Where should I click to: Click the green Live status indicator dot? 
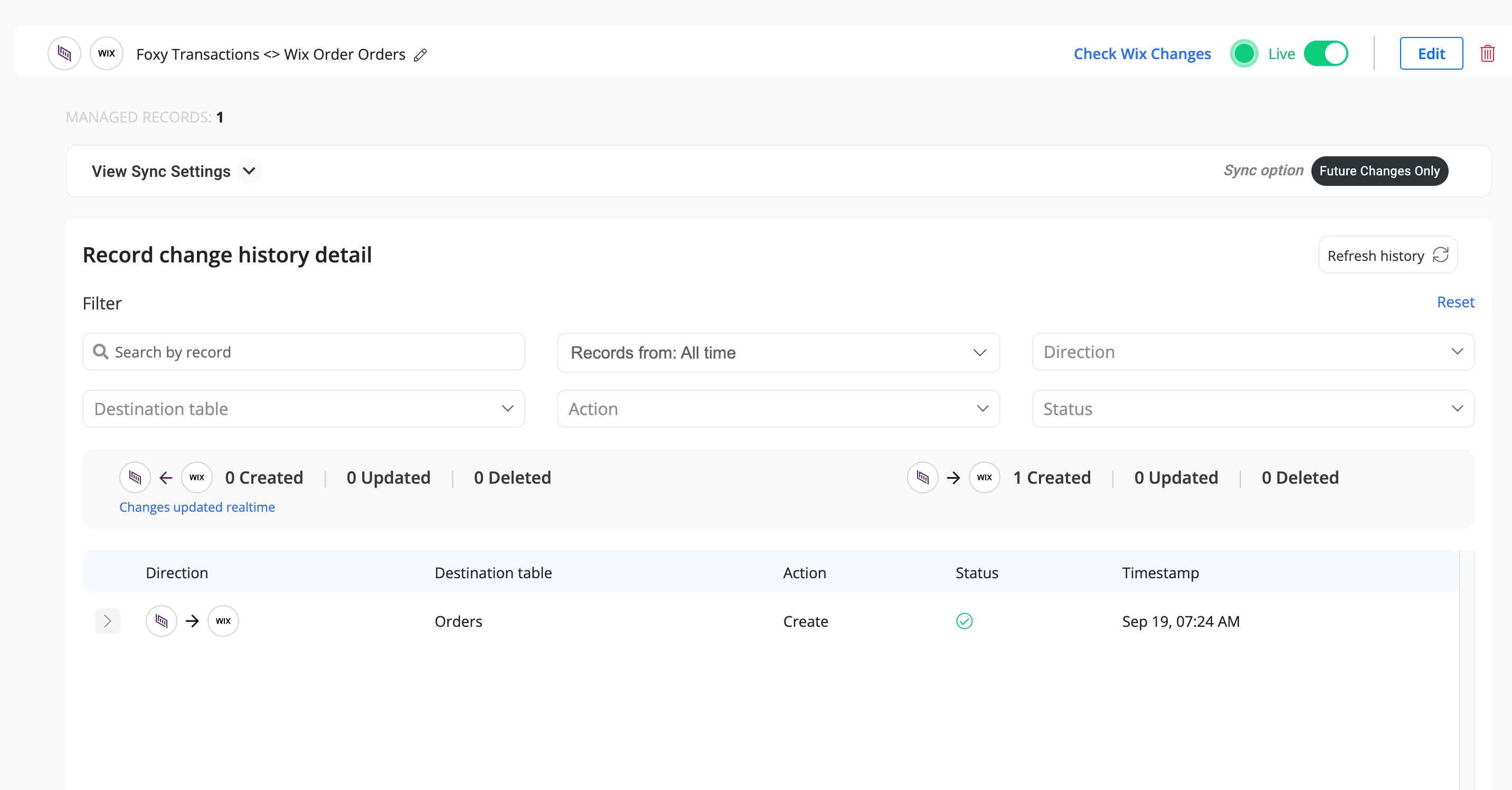[x=1243, y=53]
